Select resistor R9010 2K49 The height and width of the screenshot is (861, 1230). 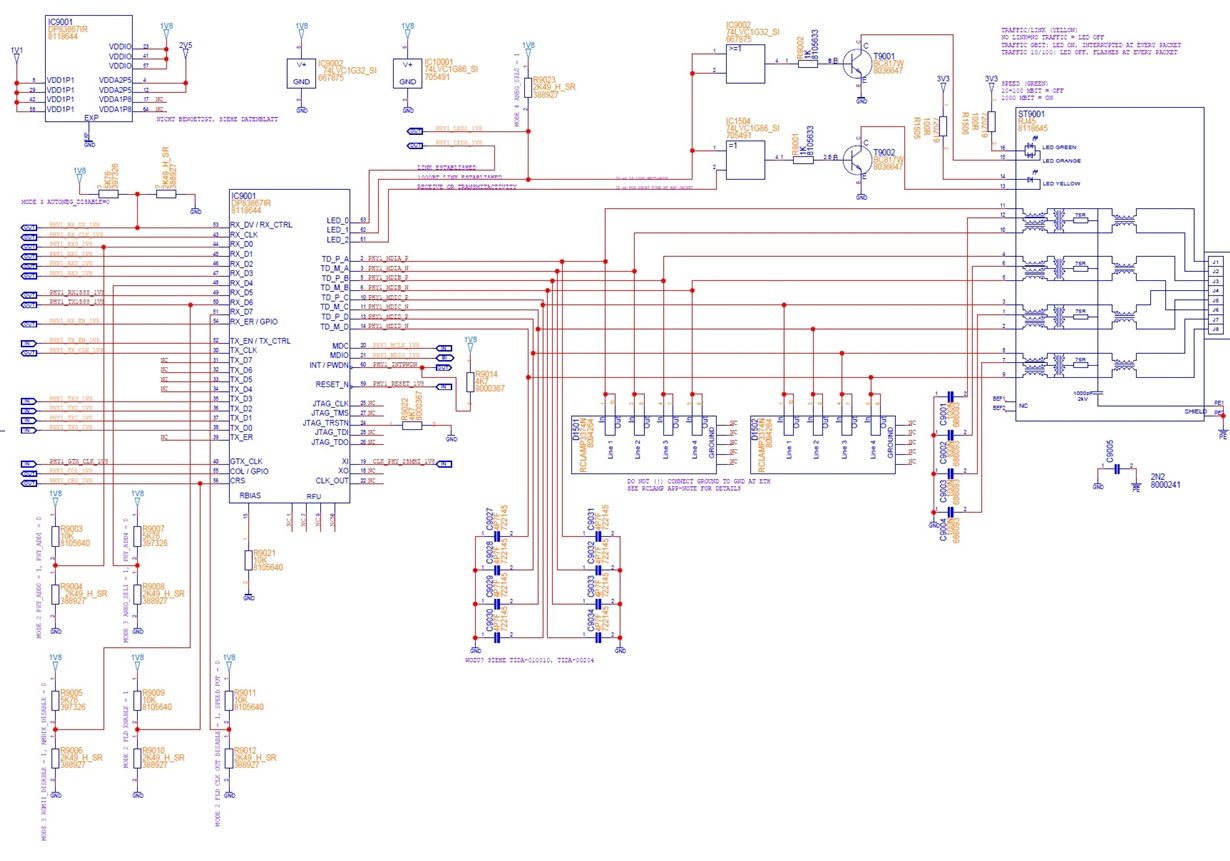point(137,758)
